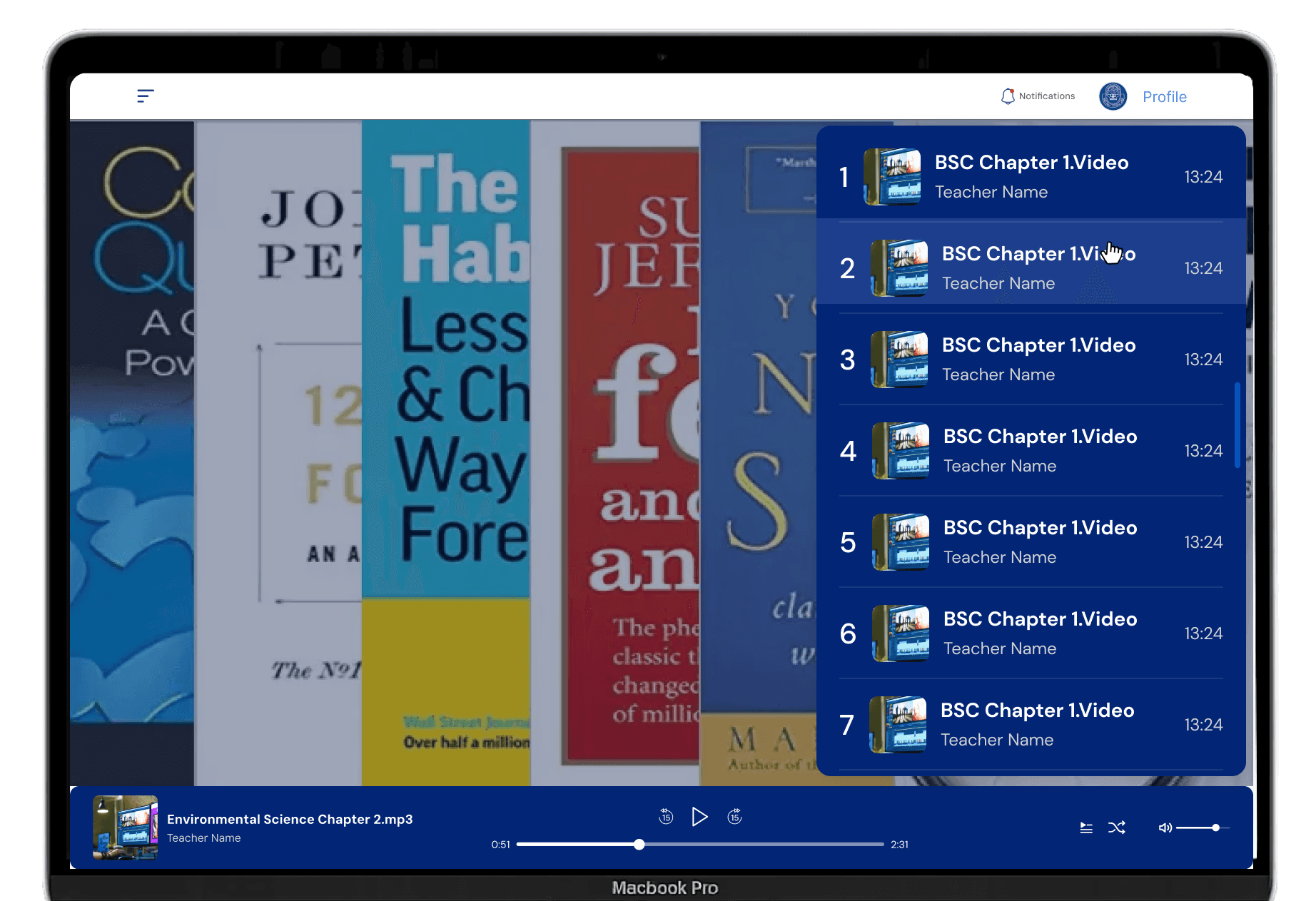This screenshot has height=901, width=1316.
Task: Click the playback progress bar
Action: (x=700, y=845)
